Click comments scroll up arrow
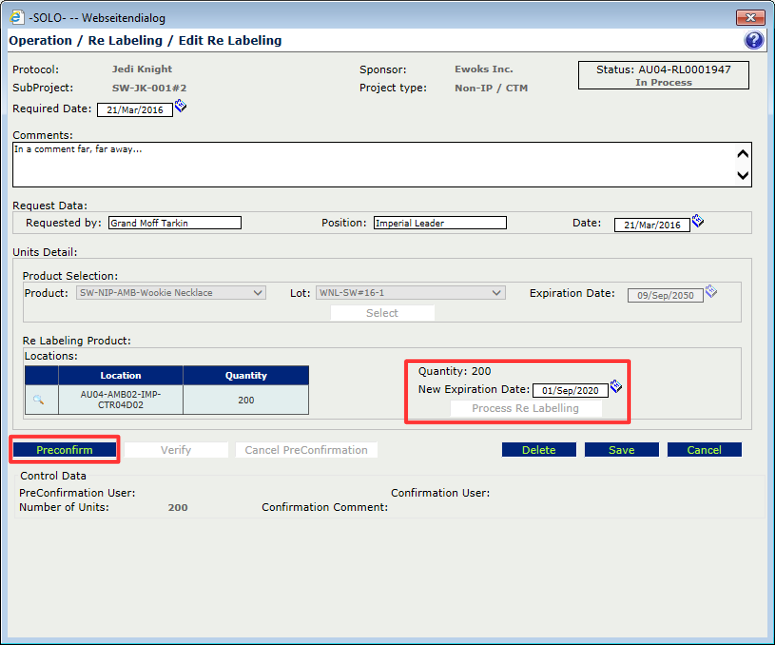This screenshot has width=775, height=645. pos(742,154)
